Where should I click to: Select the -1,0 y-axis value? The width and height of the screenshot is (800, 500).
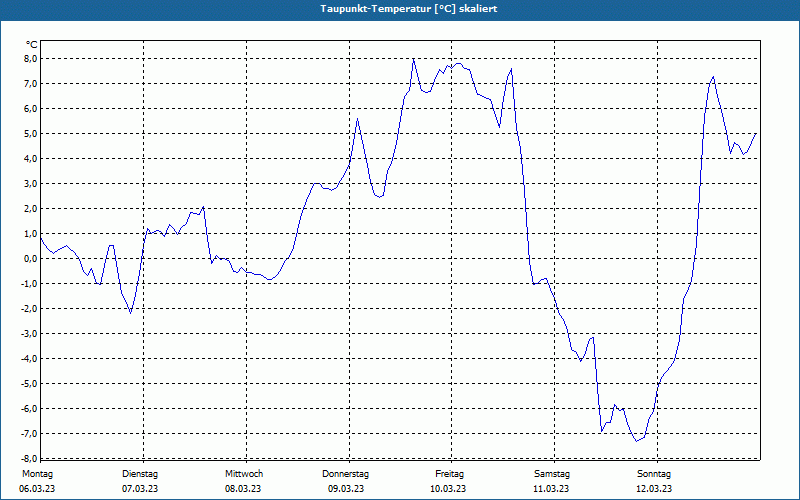29,284
